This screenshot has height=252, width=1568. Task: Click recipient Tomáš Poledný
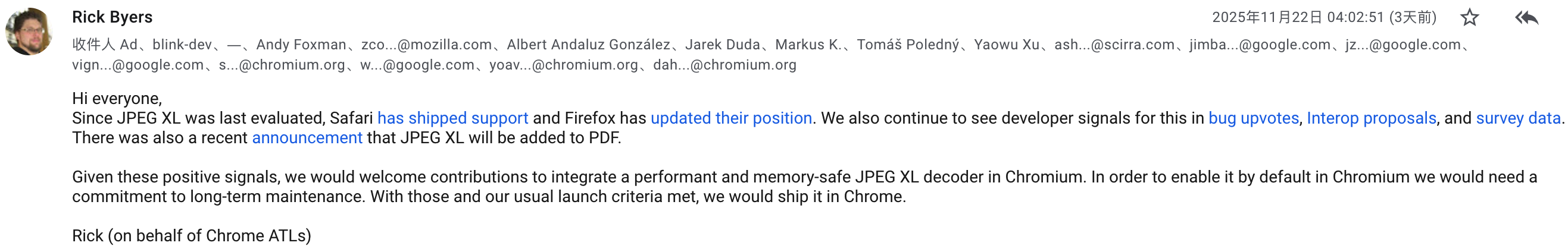click(908, 45)
